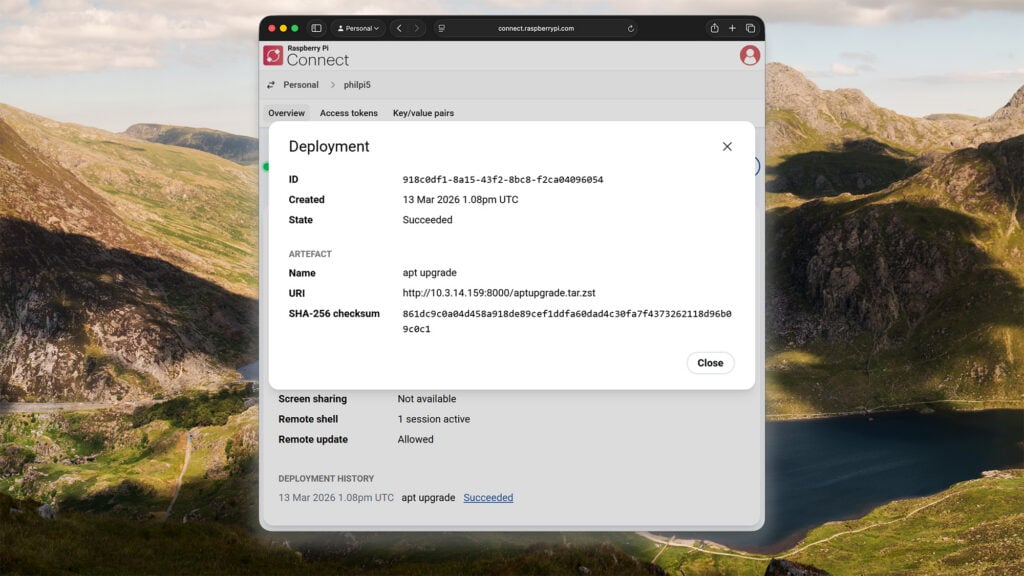The height and width of the screenshot is (576, 1024).
Task: Click the page settings icon in address bar
Action: [442, 29]
